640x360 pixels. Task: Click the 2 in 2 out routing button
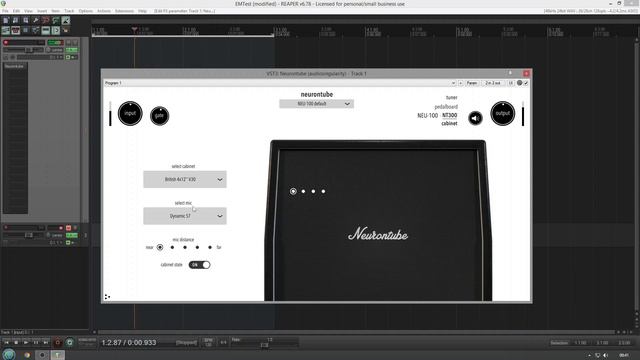[493, 83]
